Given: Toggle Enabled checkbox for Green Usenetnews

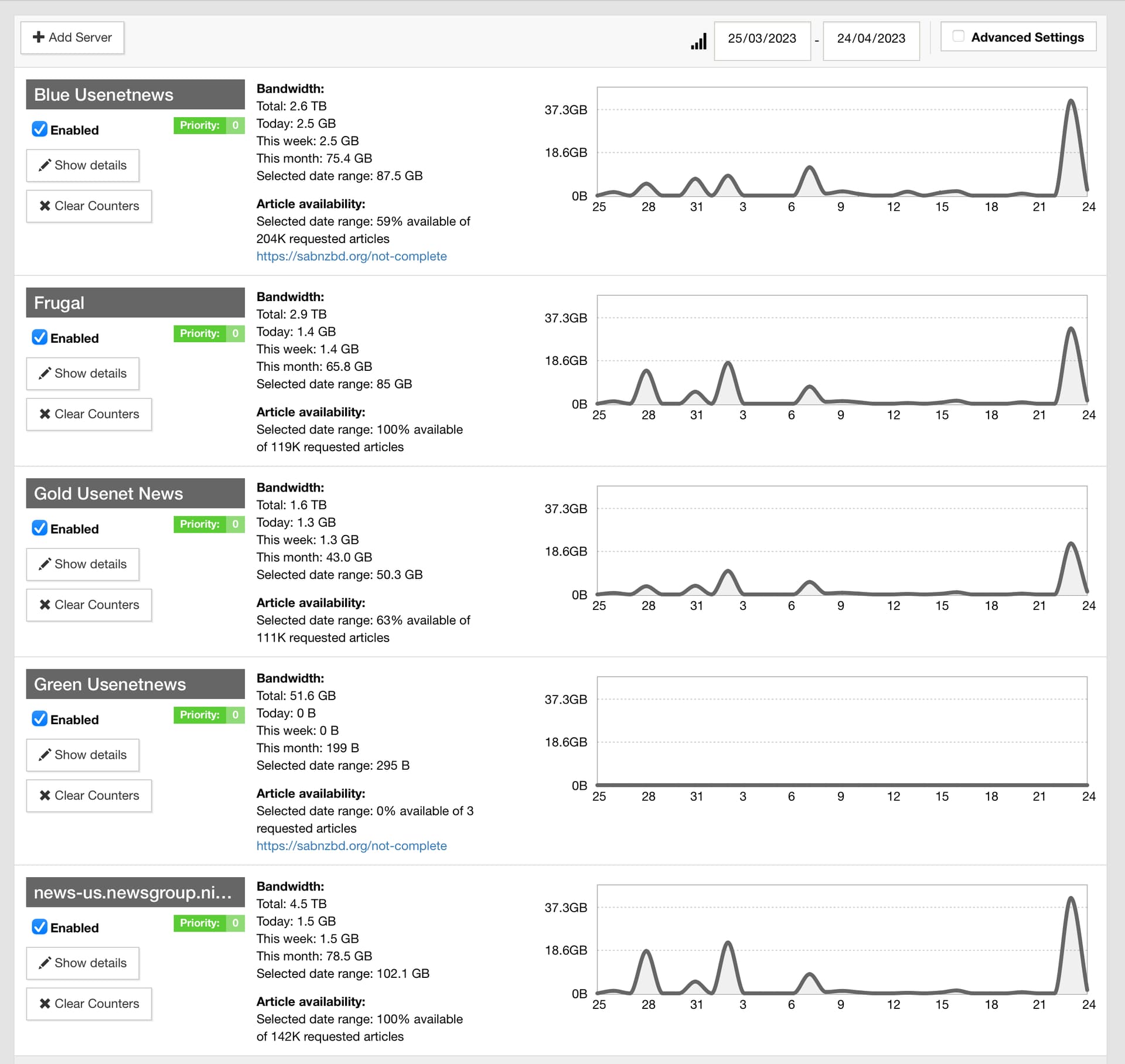Looking at the screenshot, I should (x=39, y=719).
